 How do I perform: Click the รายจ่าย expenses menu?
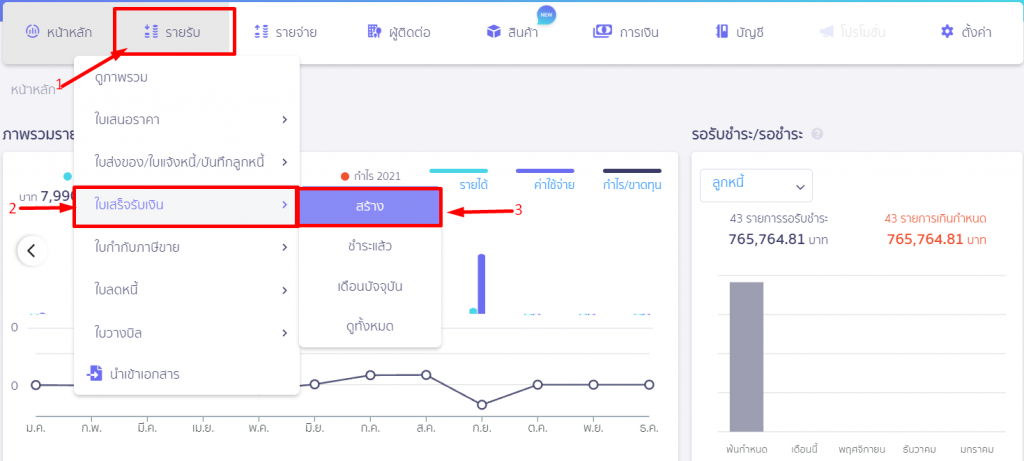[285, 32]
